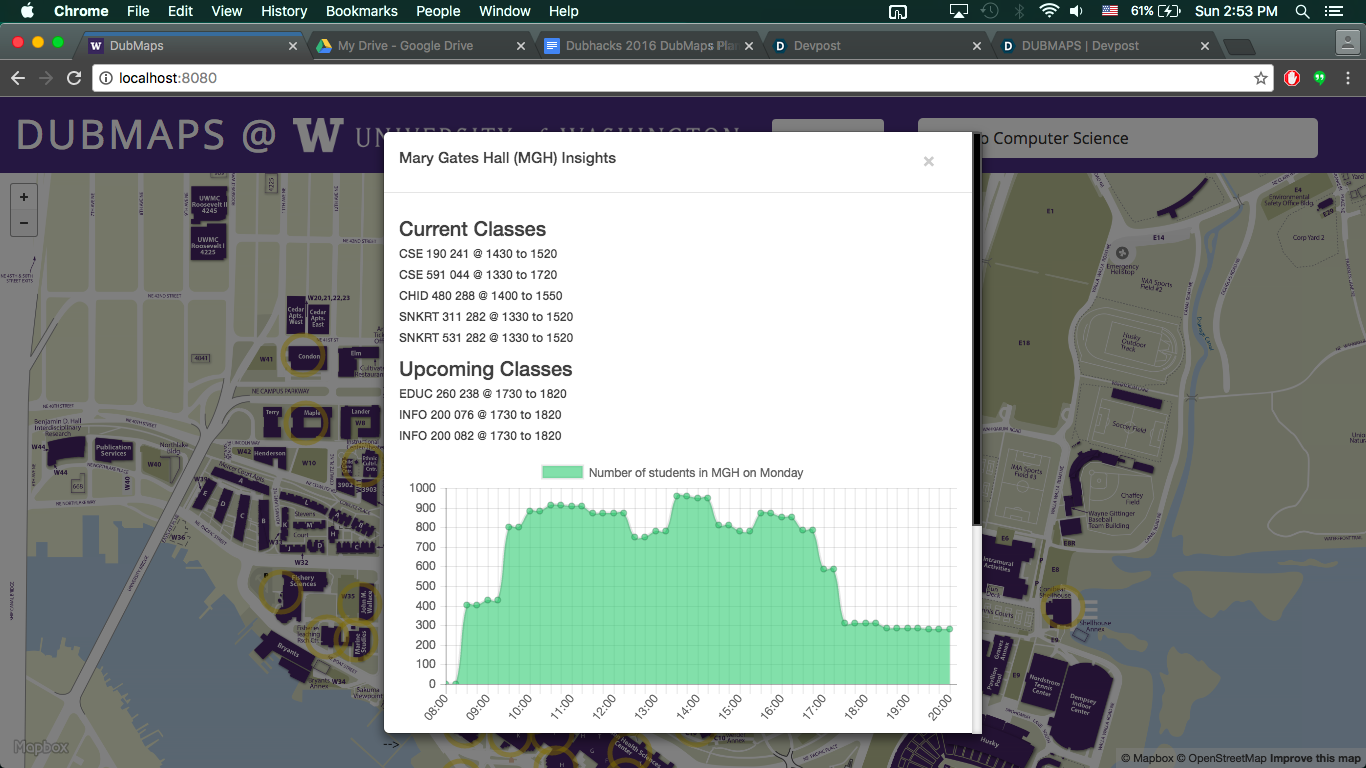
Task: Open a new tab button
Action: point(1238,46)
